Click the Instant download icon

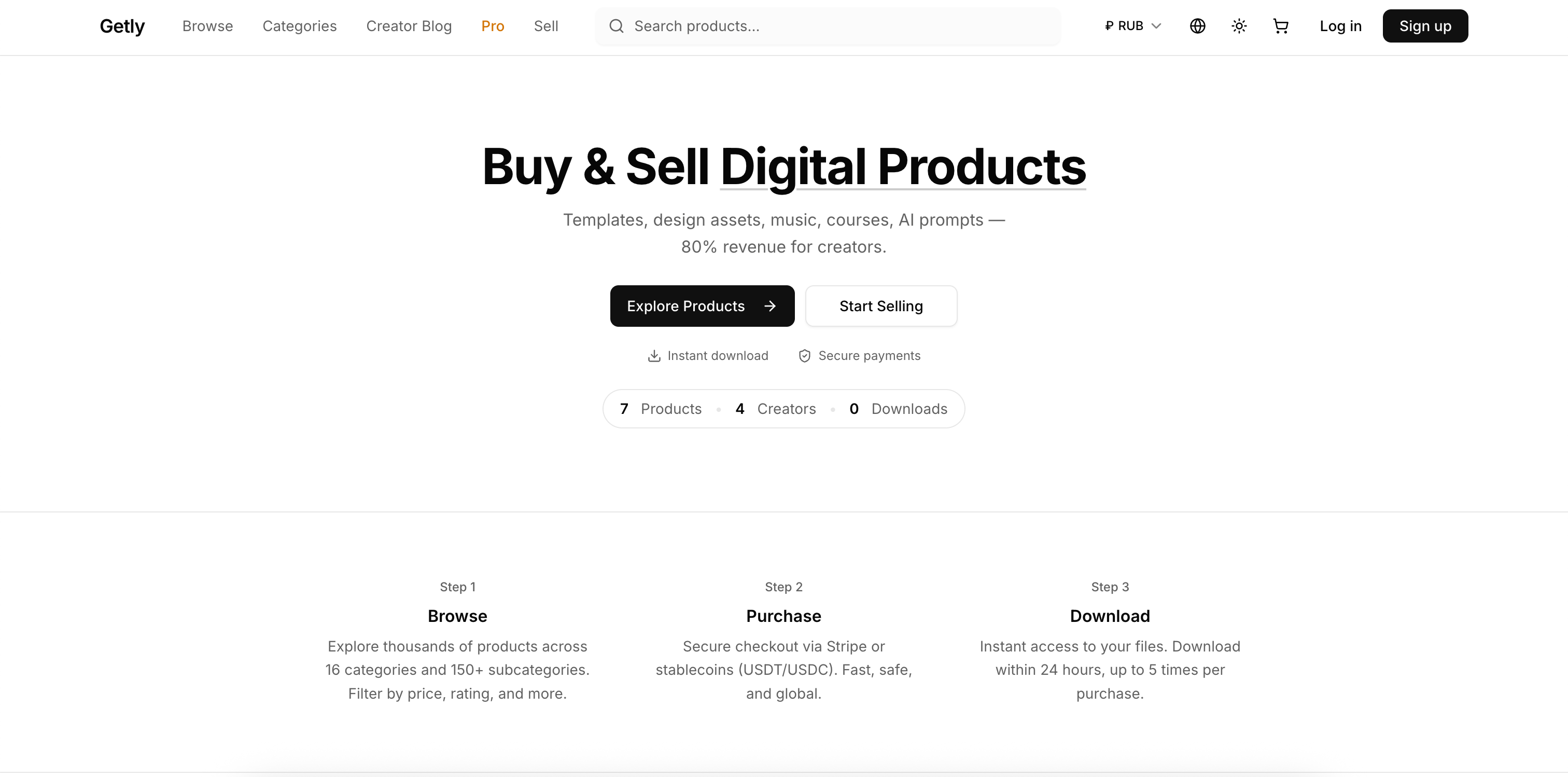point(654,356)
